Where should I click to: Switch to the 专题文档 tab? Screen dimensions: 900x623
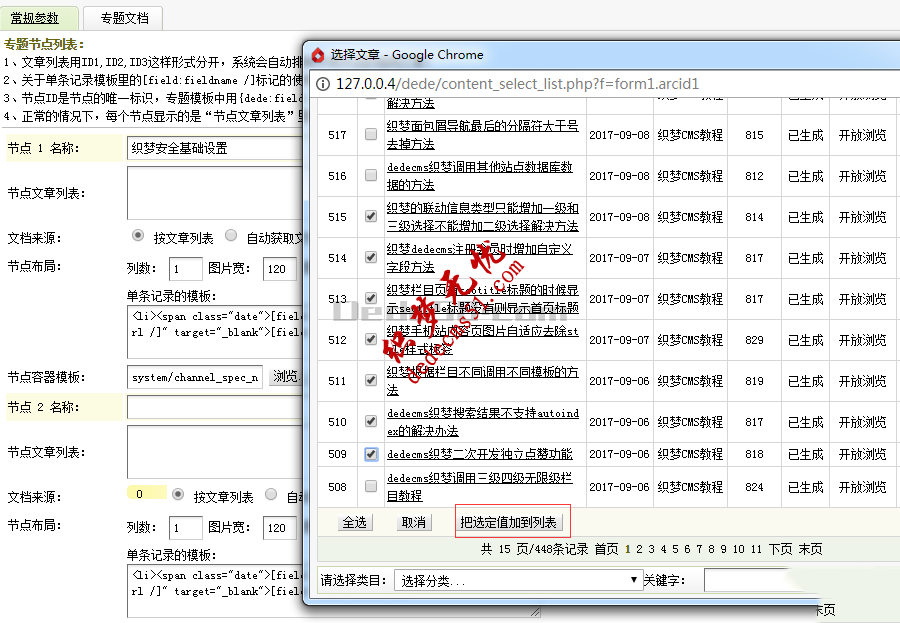(122, 17)
